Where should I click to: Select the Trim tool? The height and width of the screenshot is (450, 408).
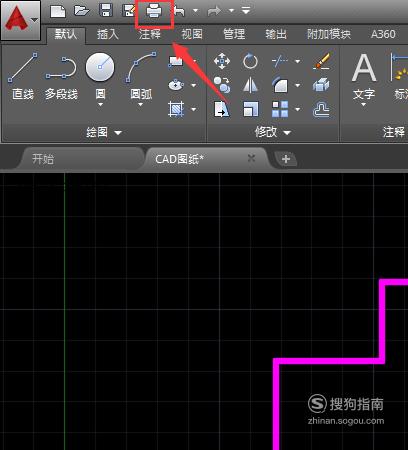point(279,61)
